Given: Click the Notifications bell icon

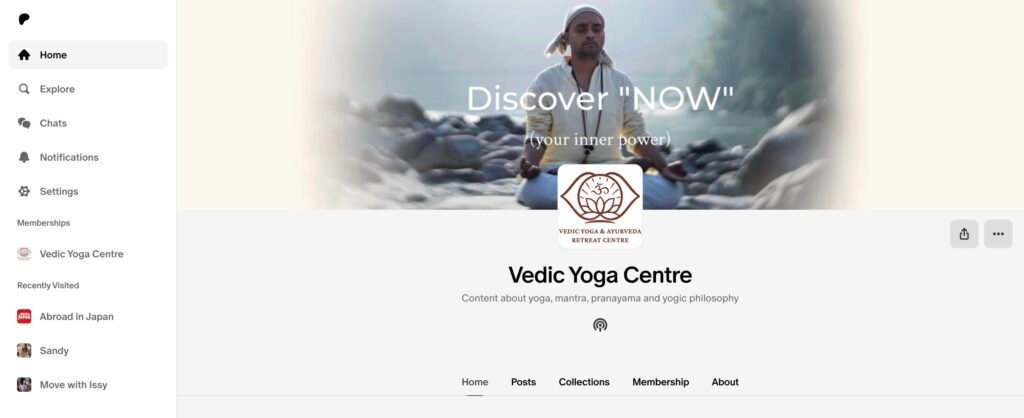Looking at the screenshot, I should click(24, 157).
